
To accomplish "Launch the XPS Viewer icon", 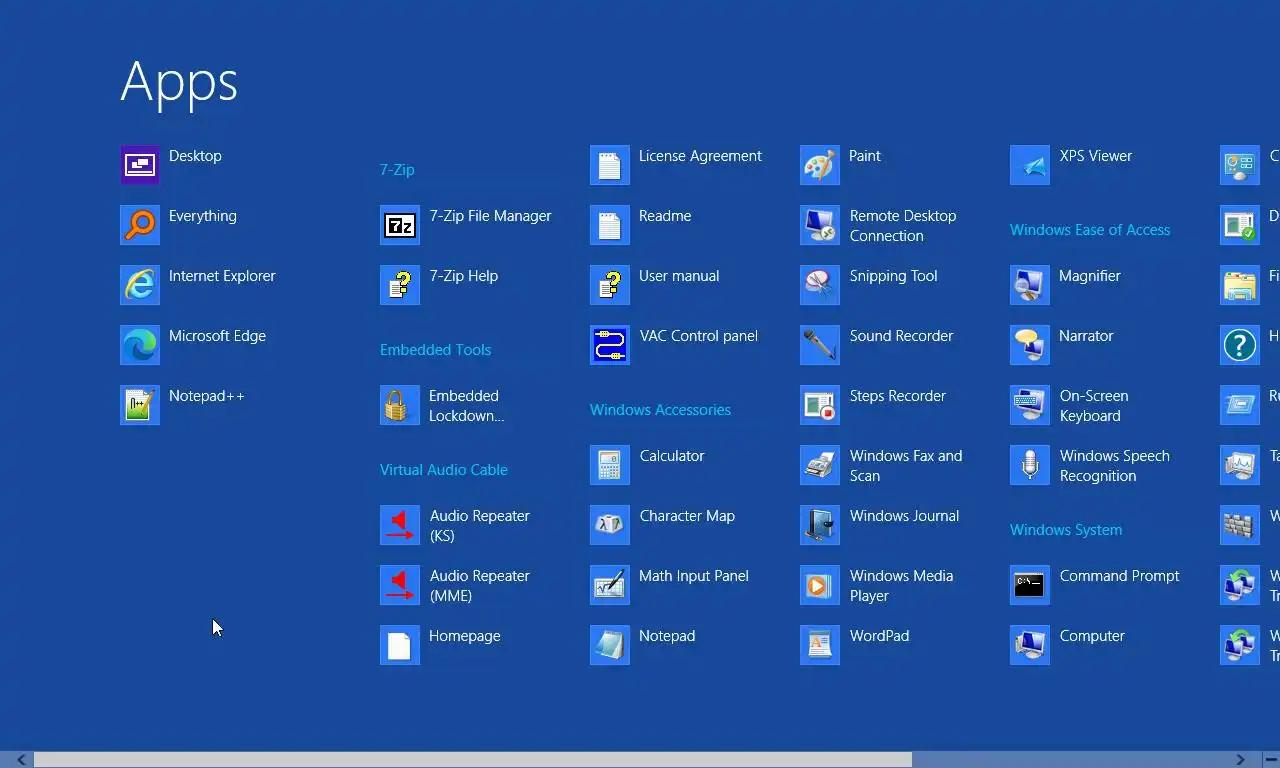I will [1030, 165].
